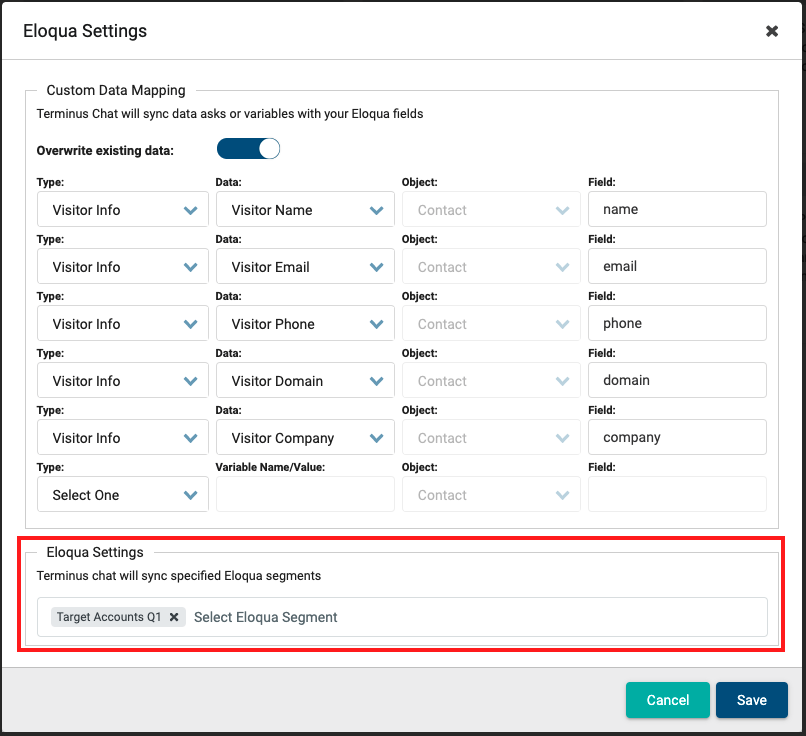Image resolution: width=806 pixels, height=736 pixels.
Task: Edit the phone field input
Action: pyautogui.click(x=677, y=323)
